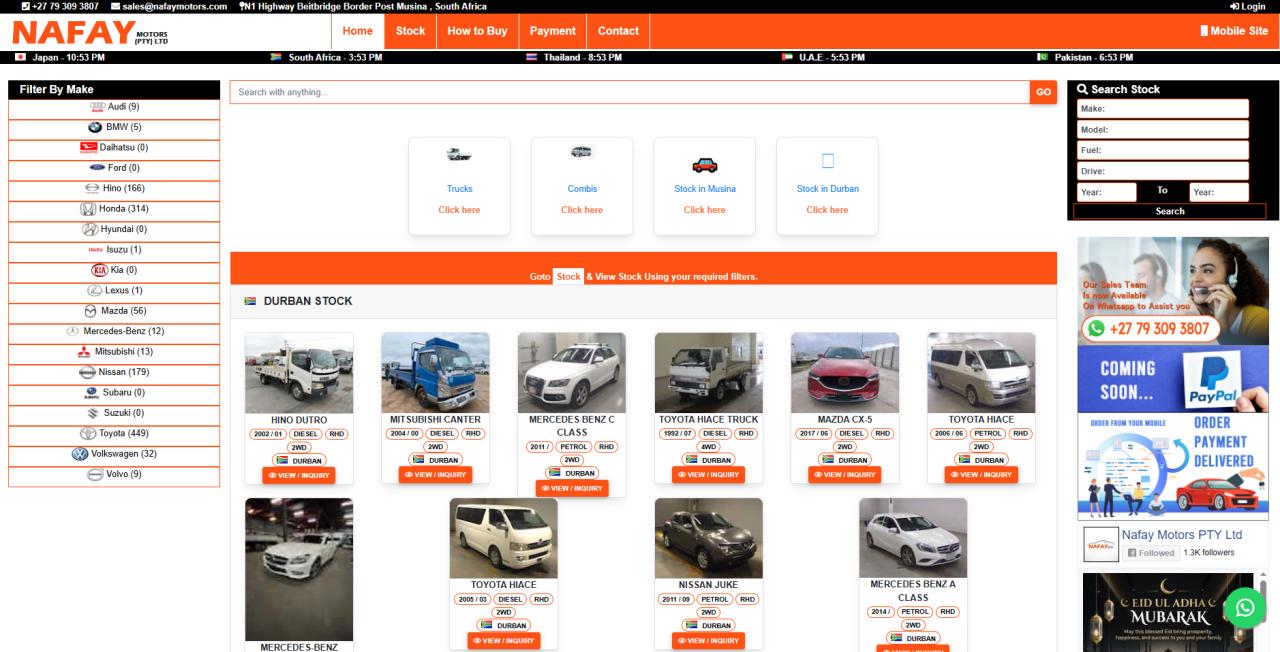The image size is (1280, 652).
Task: Open Nafay Motors PTY Ltd Facebook page
Action: pos(1182,535)
